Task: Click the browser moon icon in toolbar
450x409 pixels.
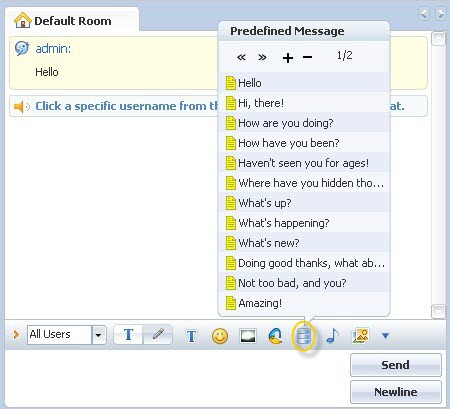Action: pyautogui.click(x=276, y=336)
